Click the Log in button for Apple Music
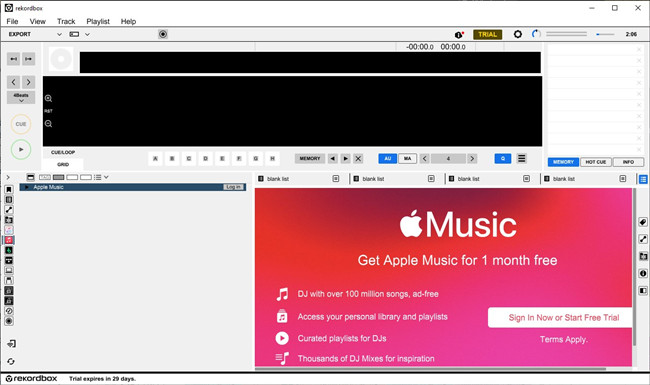 (x=234, y=187)
